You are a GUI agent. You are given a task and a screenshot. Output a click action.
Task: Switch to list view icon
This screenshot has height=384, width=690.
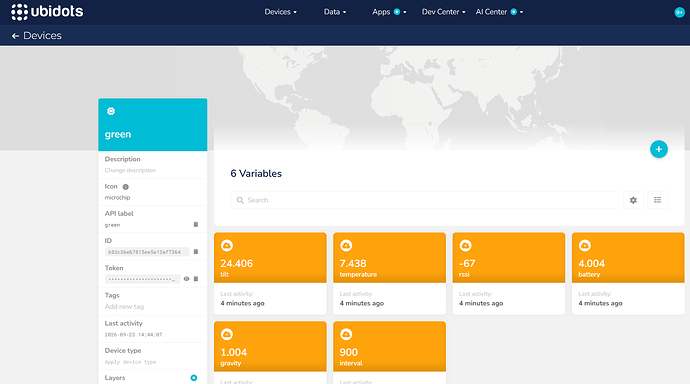click(x=657, y=200)
